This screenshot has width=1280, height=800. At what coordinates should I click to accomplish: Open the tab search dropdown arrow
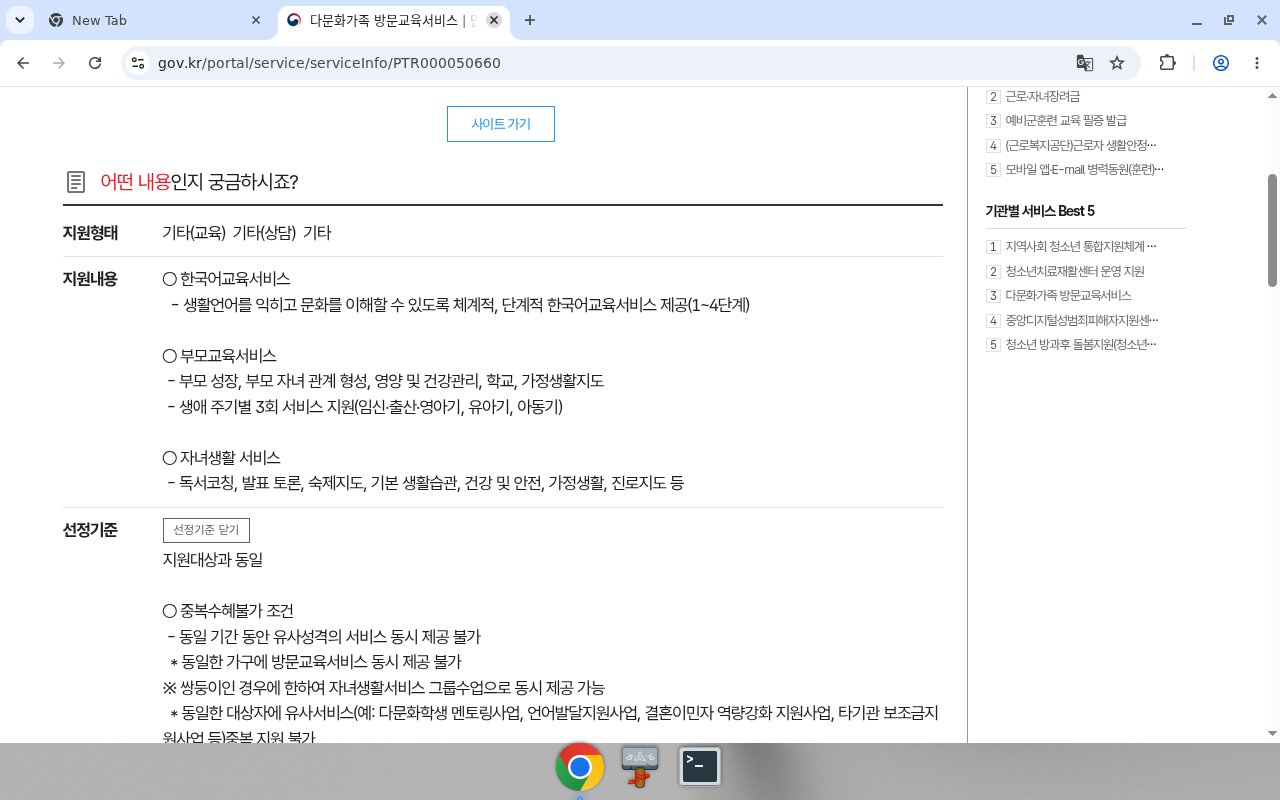(20, 20)
